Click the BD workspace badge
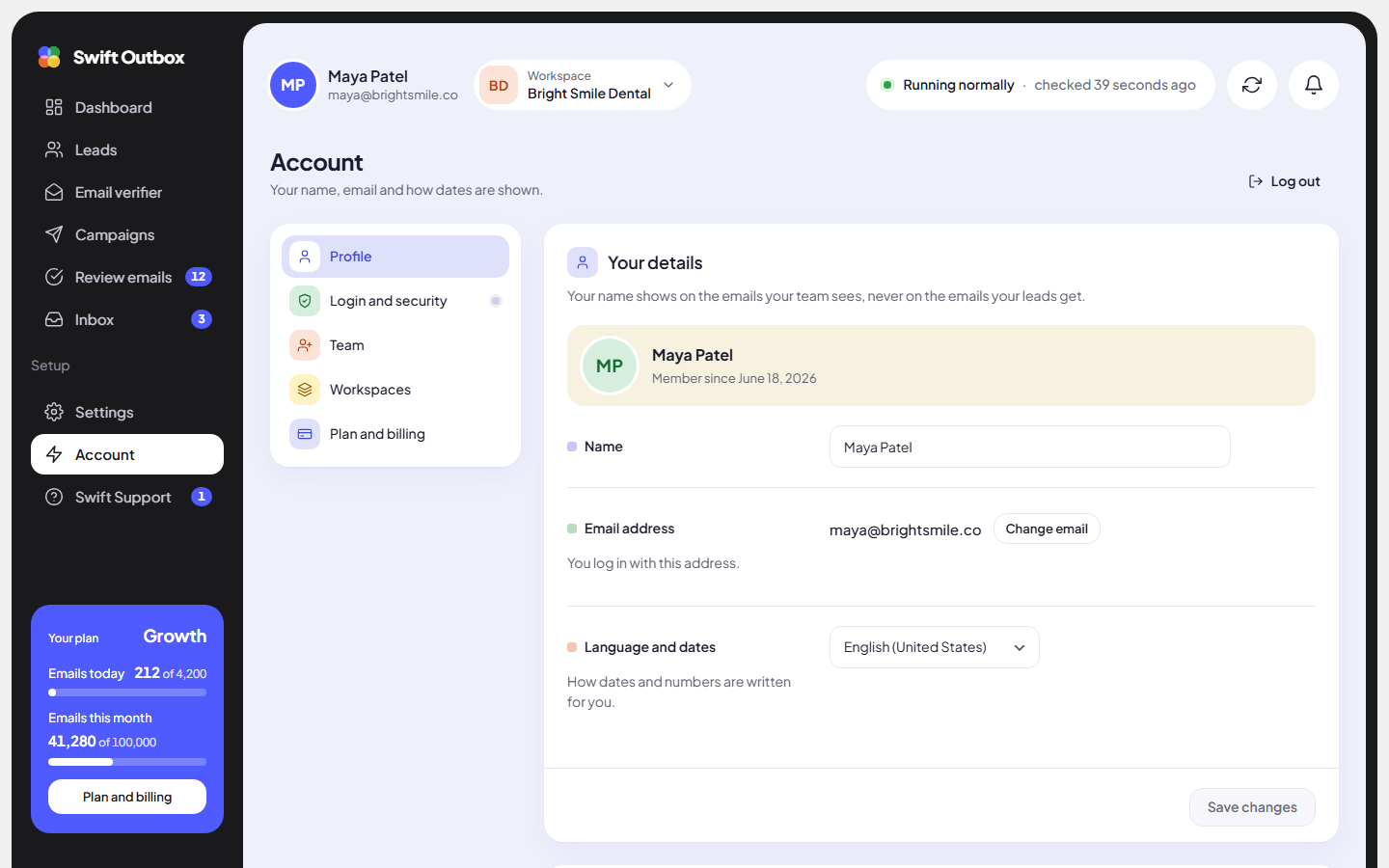The width and height of the screenshot is (1389, 868). click(499, 85)
